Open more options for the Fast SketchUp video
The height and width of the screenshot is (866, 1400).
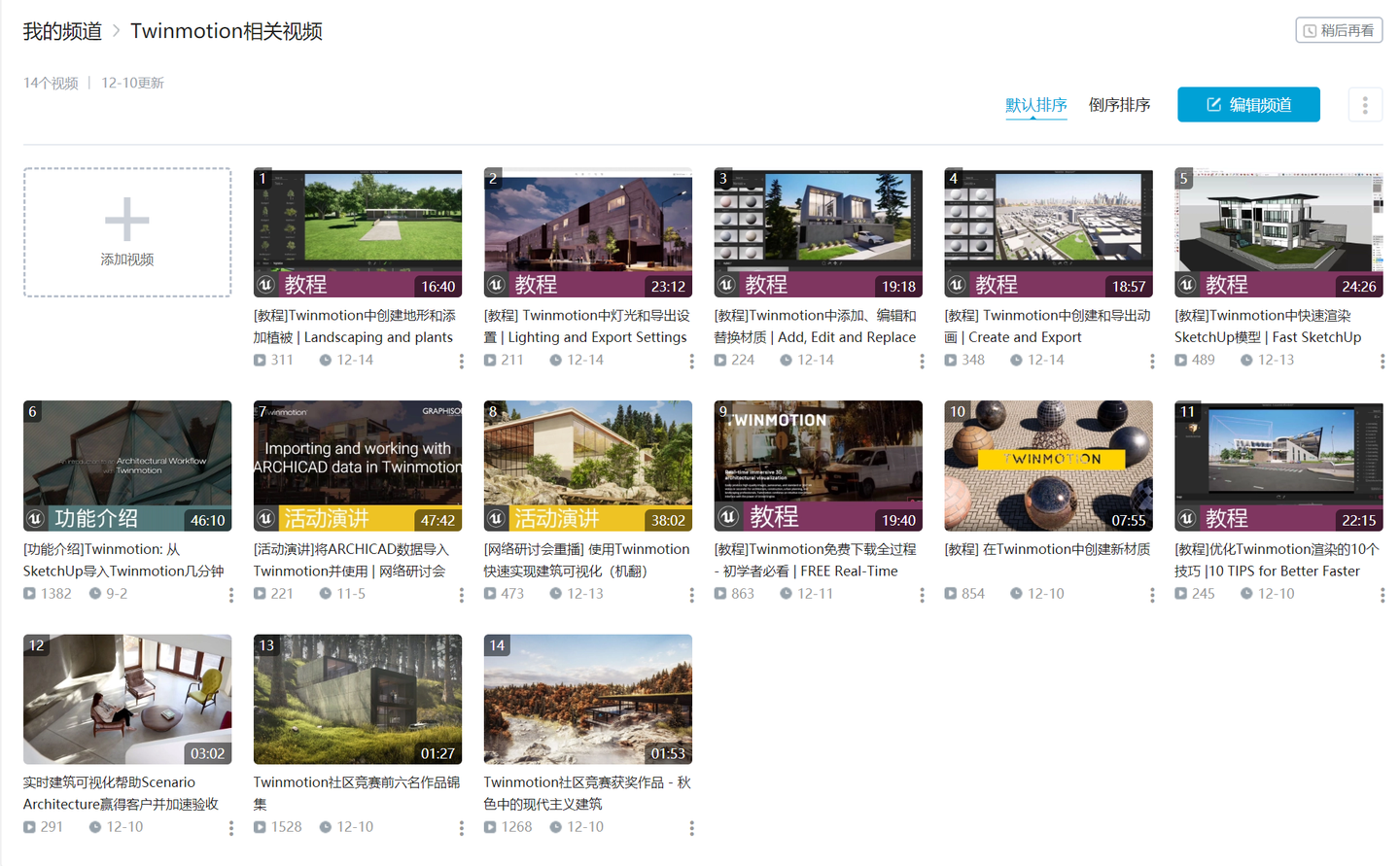1382,362
